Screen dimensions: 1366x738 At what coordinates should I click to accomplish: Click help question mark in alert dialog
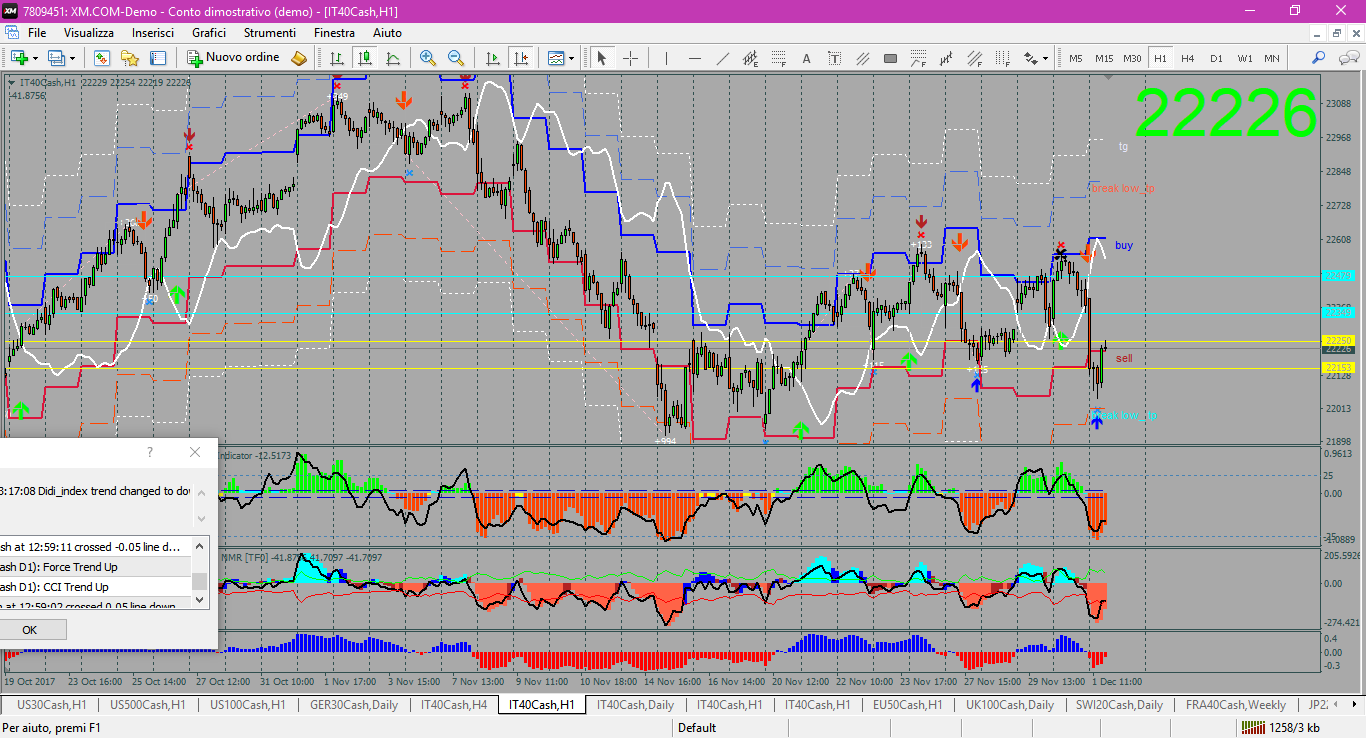point(150,452)
